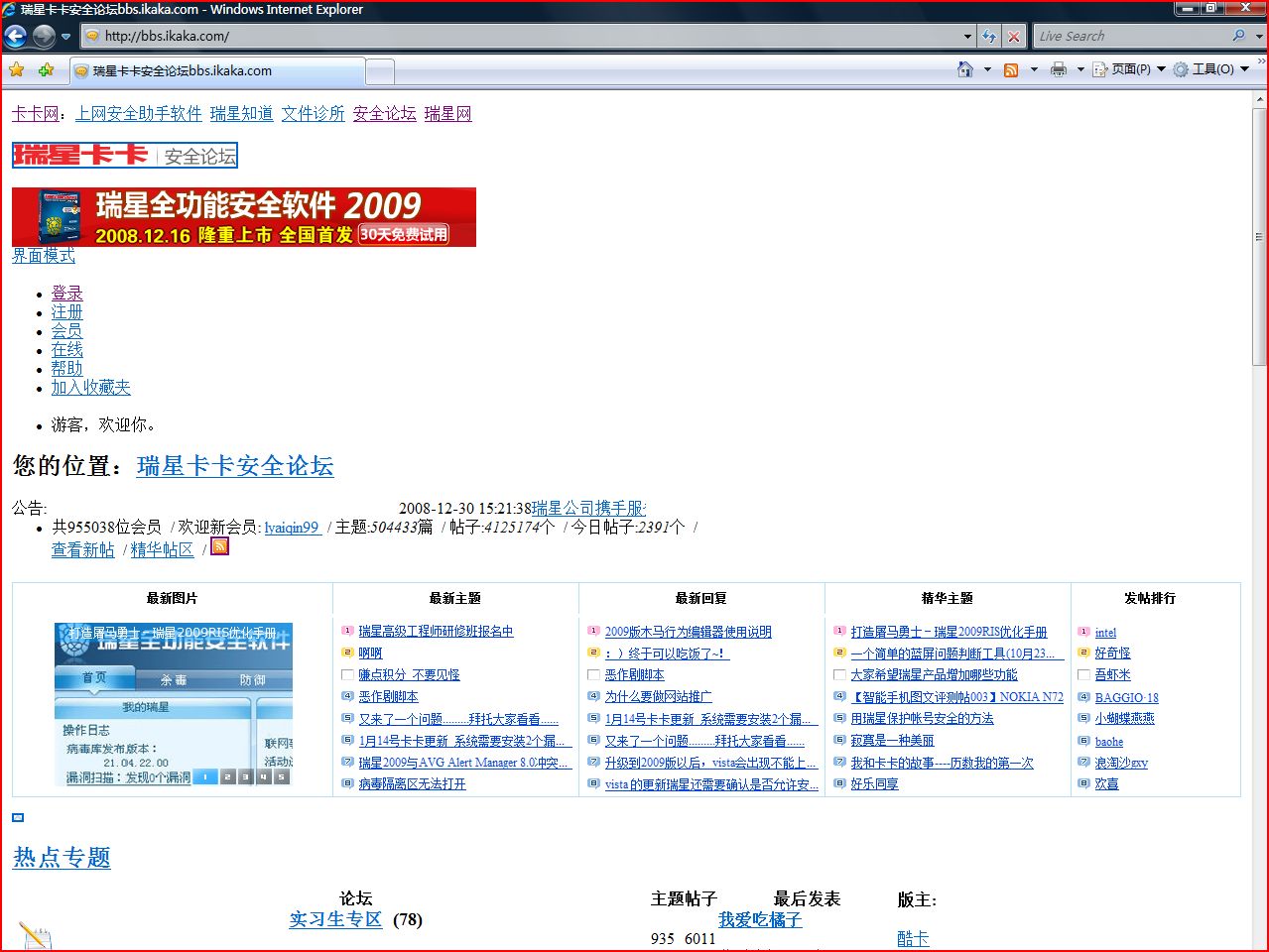1269x952 pixels.
Task: Click the orange Feeds icon in toolbar
Action: pos(1011,69)
